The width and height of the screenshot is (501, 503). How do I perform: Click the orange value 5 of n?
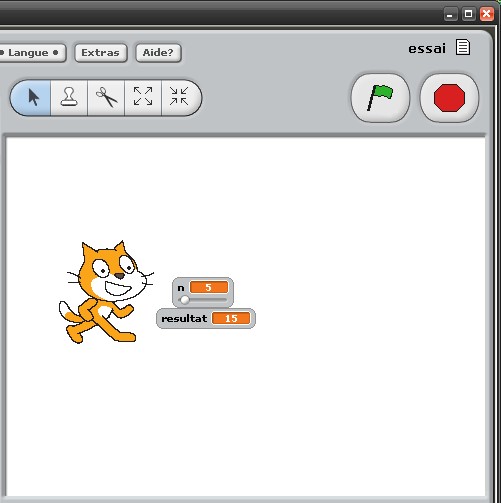tap(209, 287)
